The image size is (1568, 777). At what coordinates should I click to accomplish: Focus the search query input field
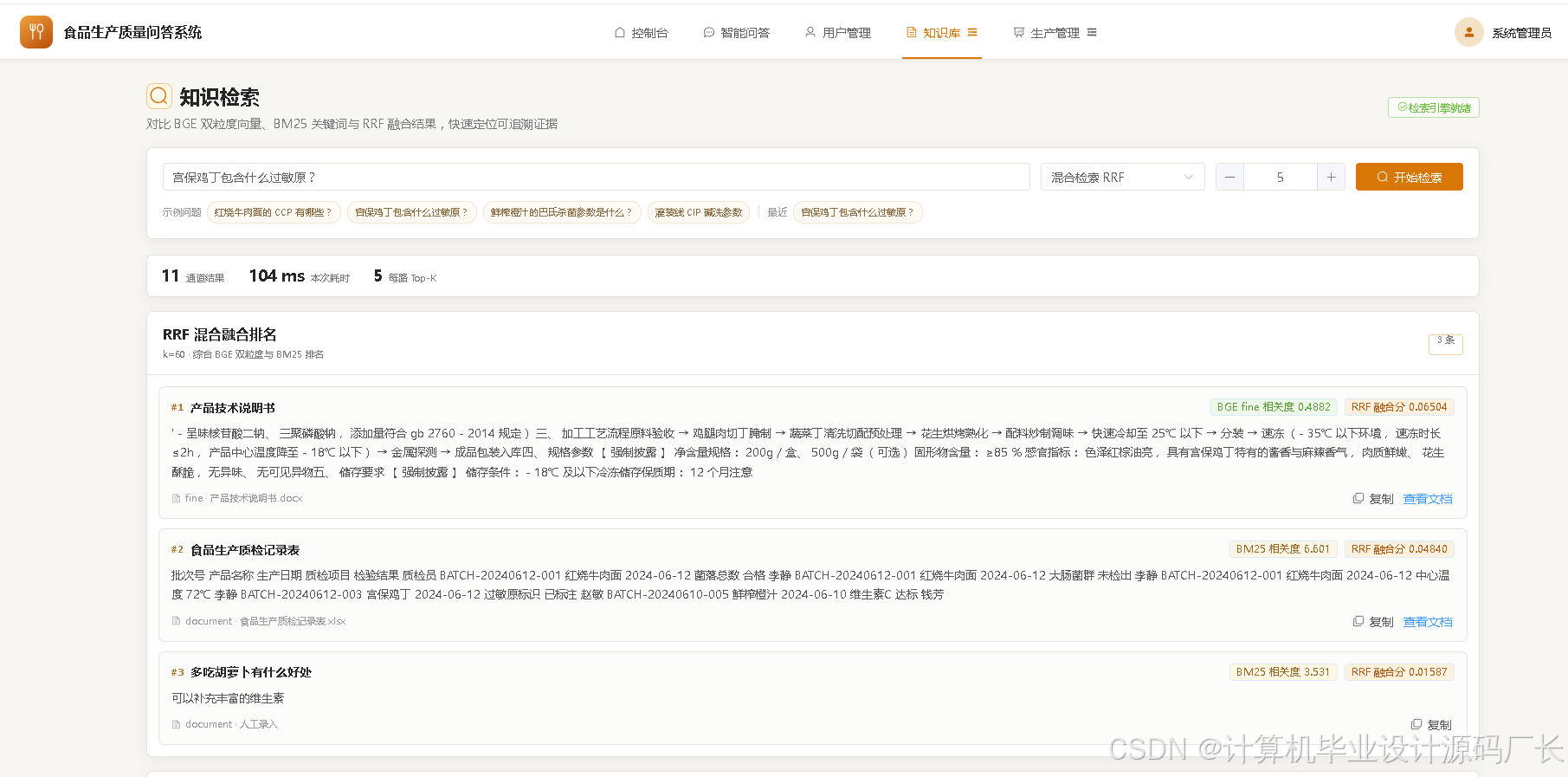596,177
